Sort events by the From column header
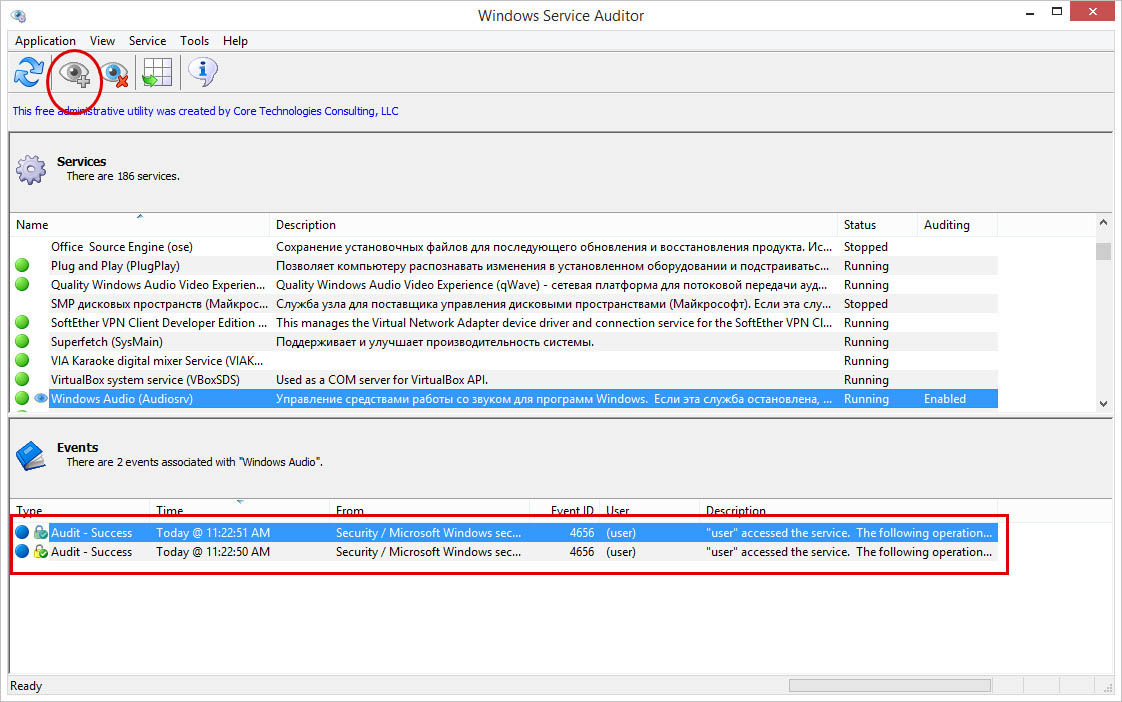Viewport: 1122px width, 702px height. coord(431,510)
